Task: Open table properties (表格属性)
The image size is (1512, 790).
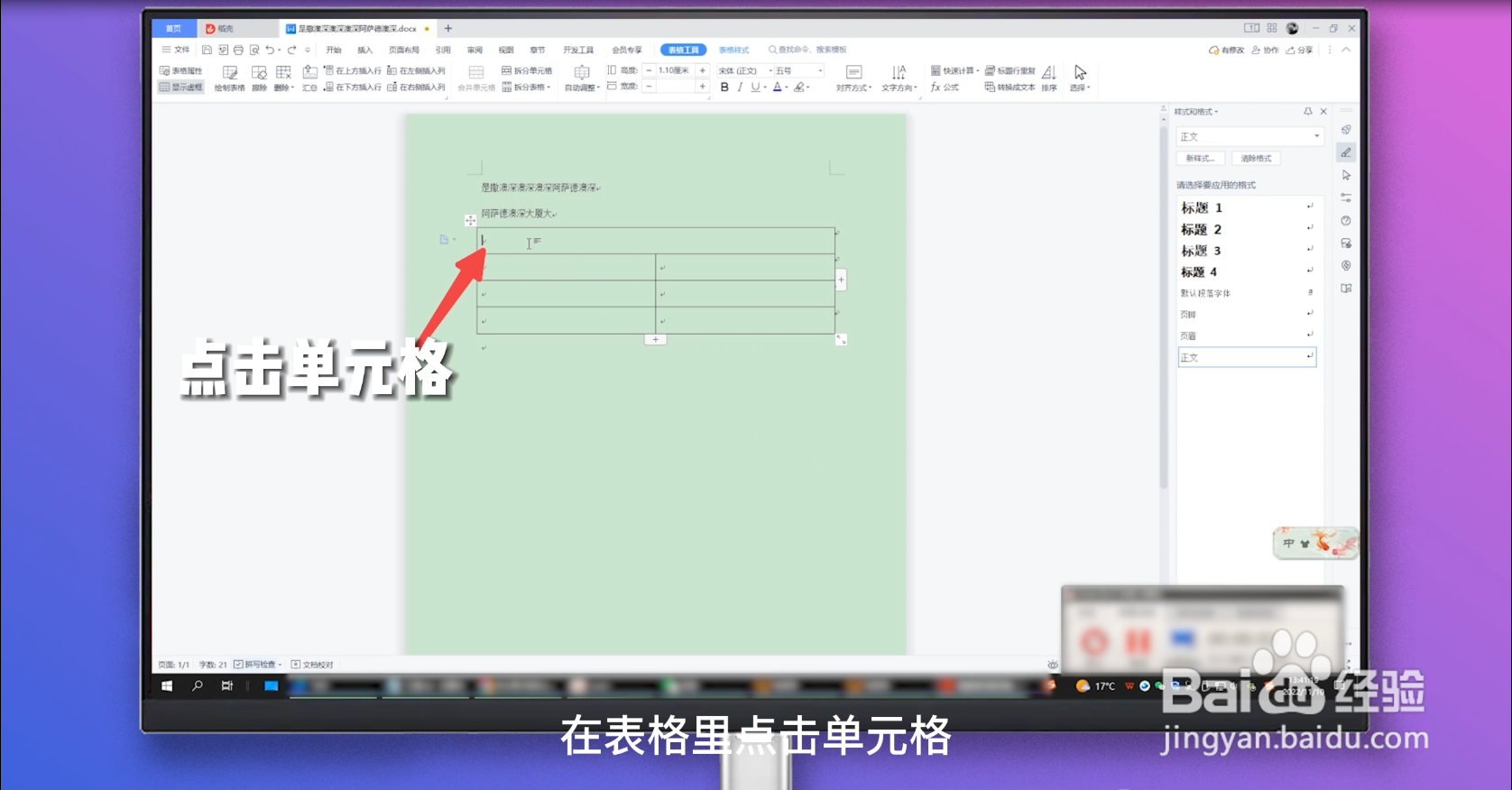Action: (181, 70)
